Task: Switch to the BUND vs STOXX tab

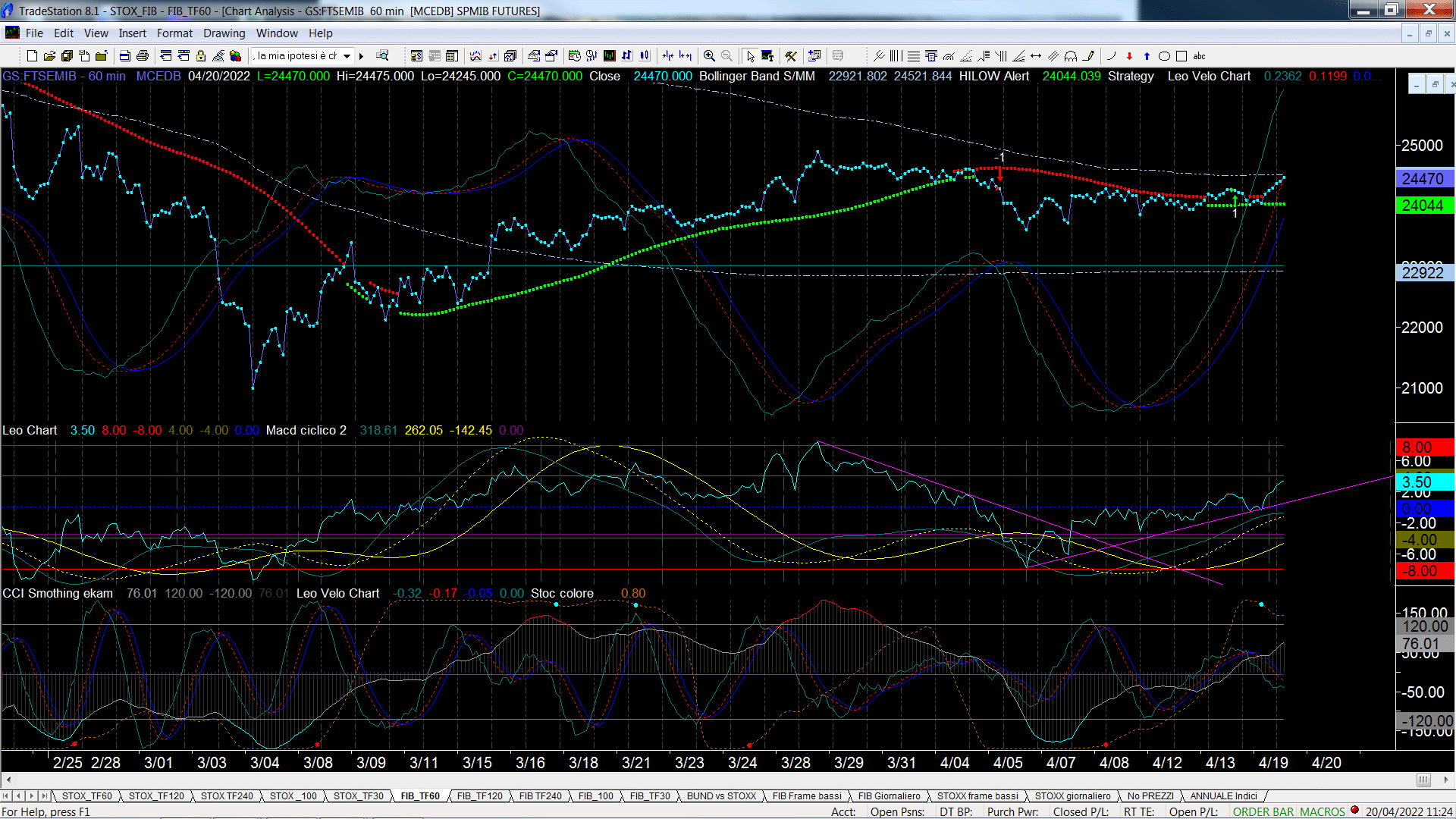Action: click(x=721, y=796)
